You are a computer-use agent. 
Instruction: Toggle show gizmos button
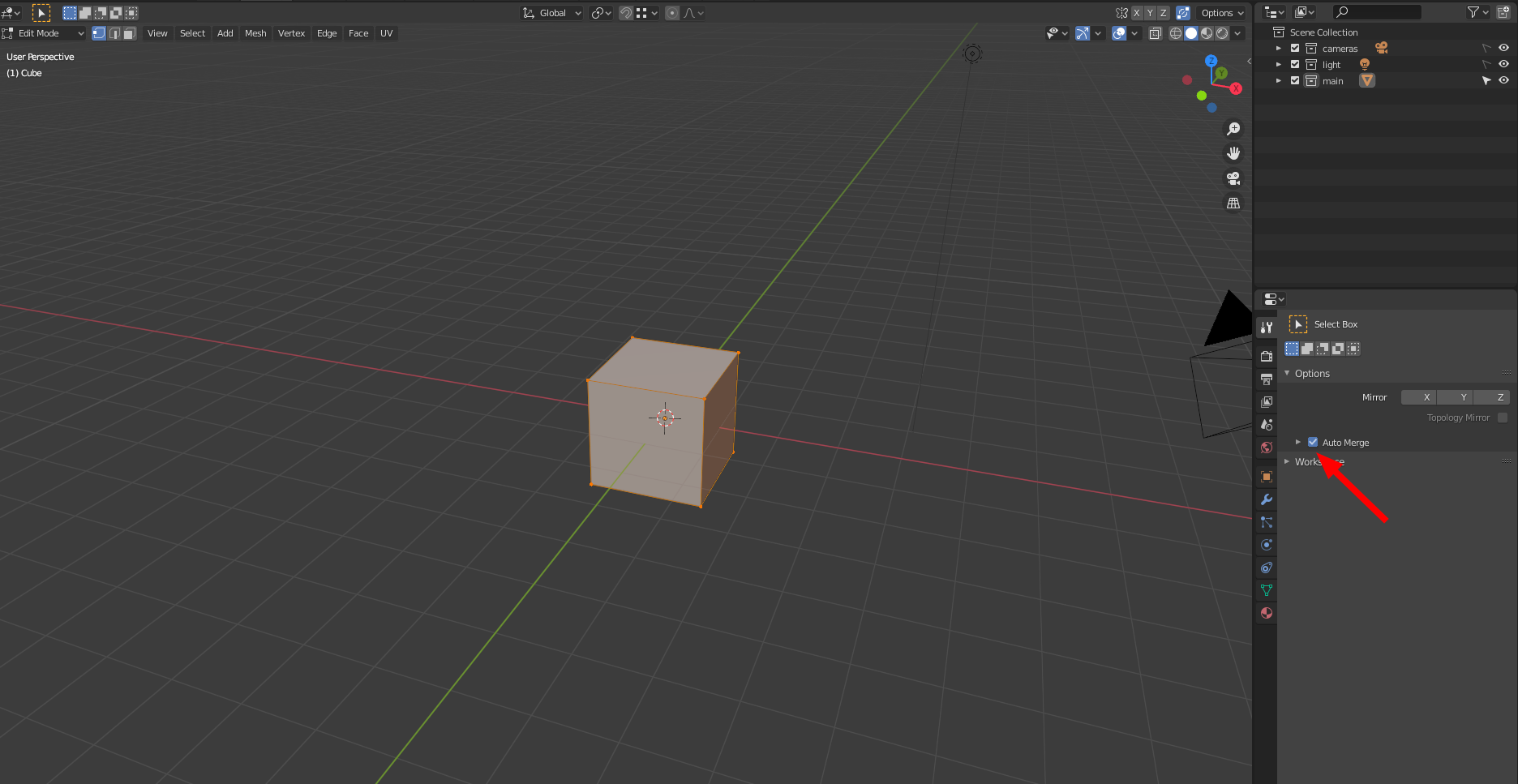1083,33
